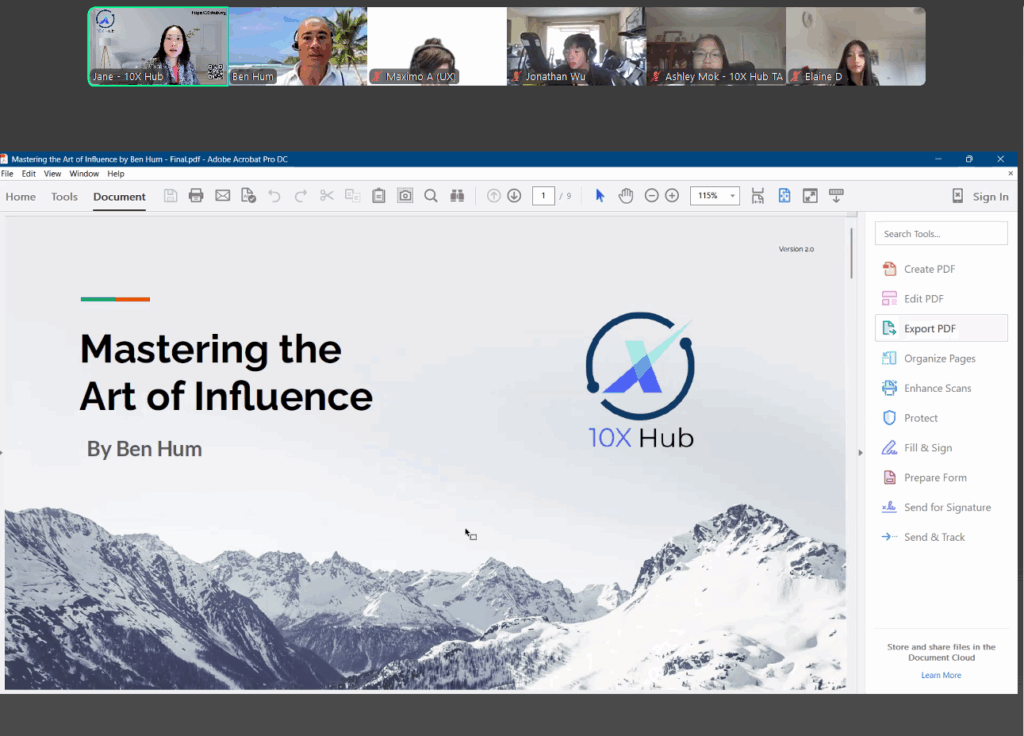The height and width of the screenshot is (736, 1024).
Task: Click the Copy icon
Action: 353,195
